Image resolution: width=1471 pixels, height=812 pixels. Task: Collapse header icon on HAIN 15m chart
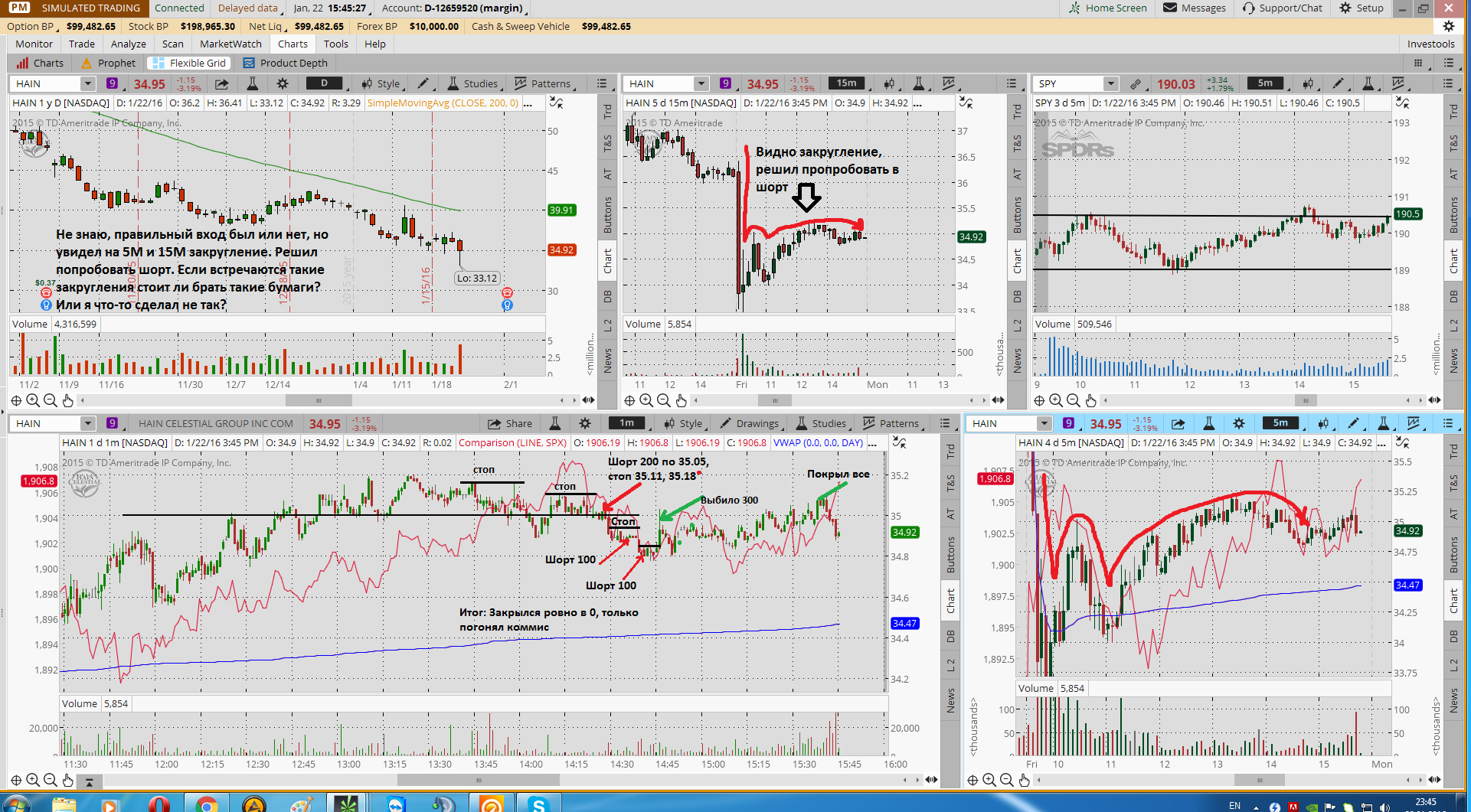[x=966, y=103]
